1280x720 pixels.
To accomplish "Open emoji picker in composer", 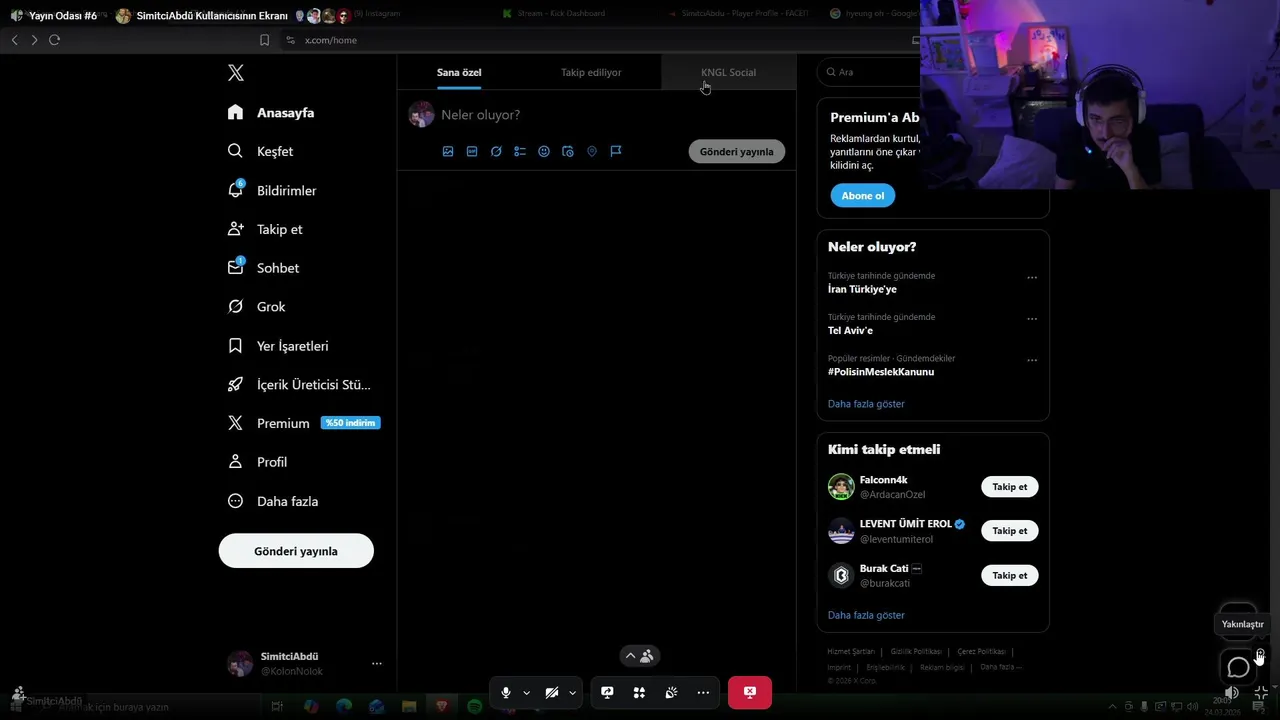I will point(544,151).
